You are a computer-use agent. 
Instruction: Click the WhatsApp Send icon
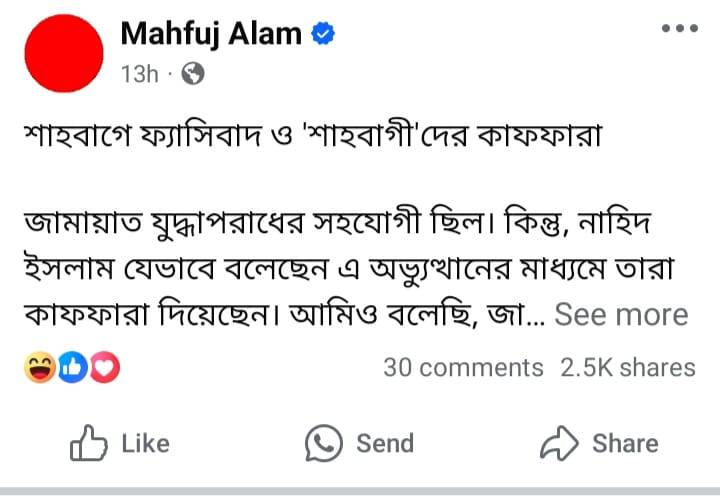click(324, 443)
